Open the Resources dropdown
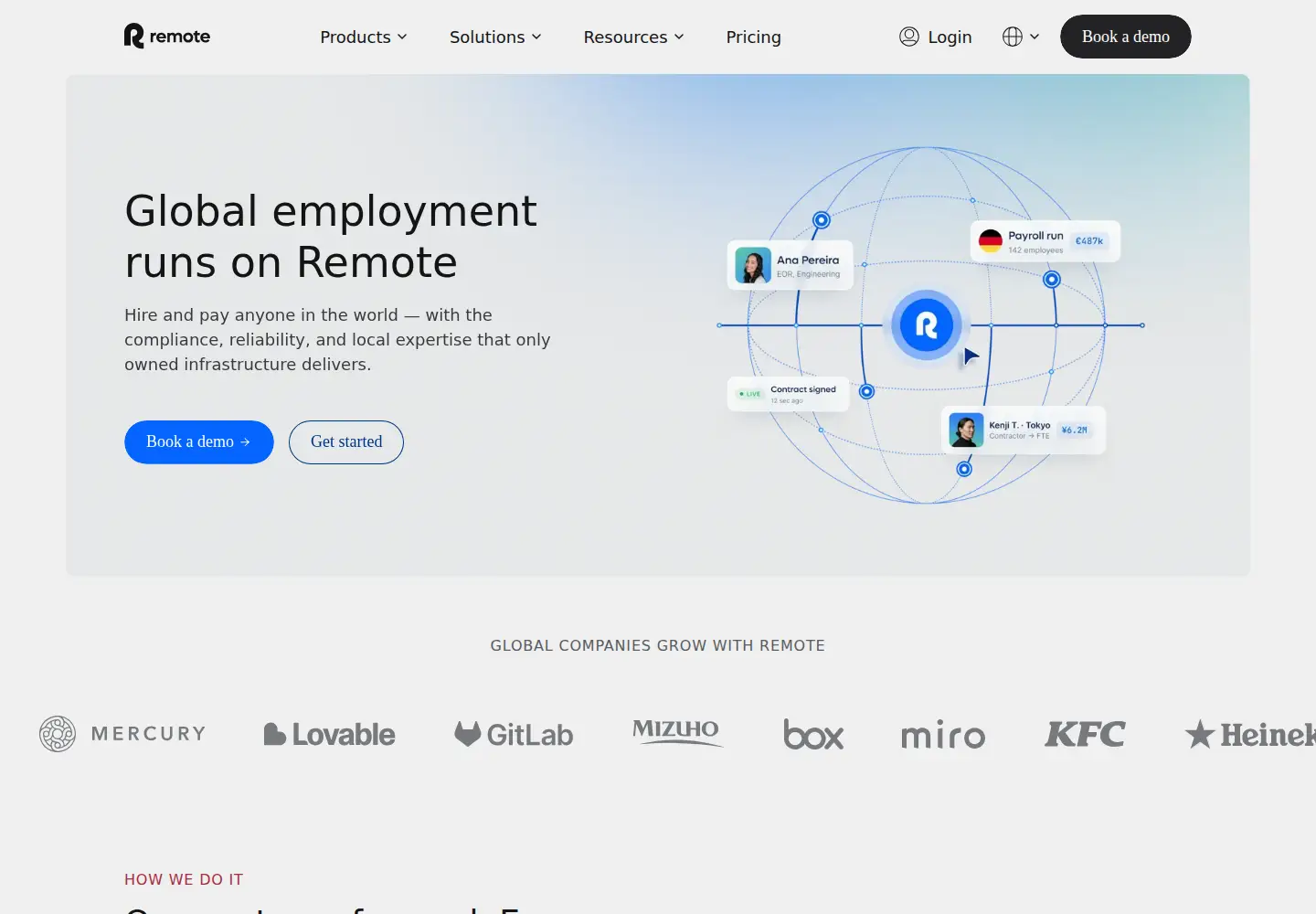 (633, 37)
